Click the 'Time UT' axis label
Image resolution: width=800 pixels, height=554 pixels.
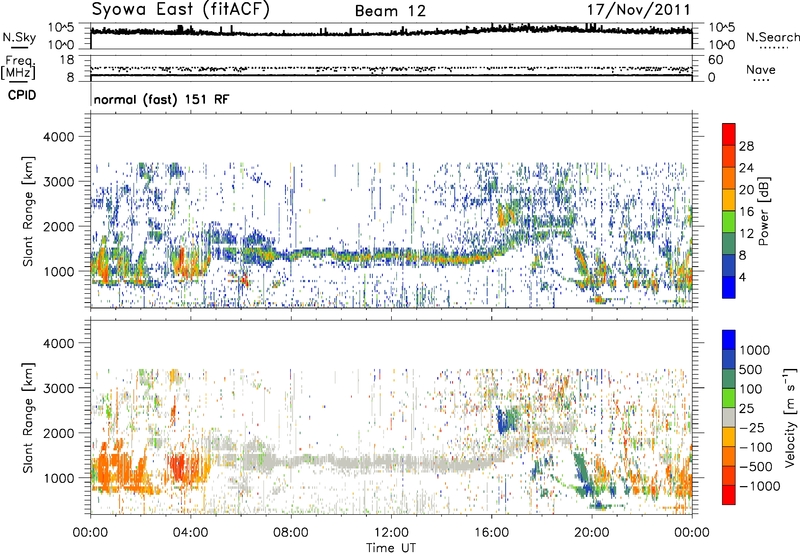[391, 548]
